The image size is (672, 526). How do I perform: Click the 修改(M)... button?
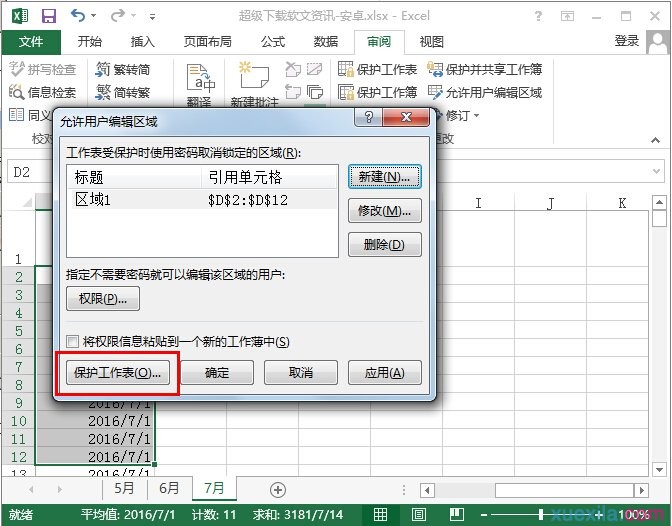coord(385,210)
